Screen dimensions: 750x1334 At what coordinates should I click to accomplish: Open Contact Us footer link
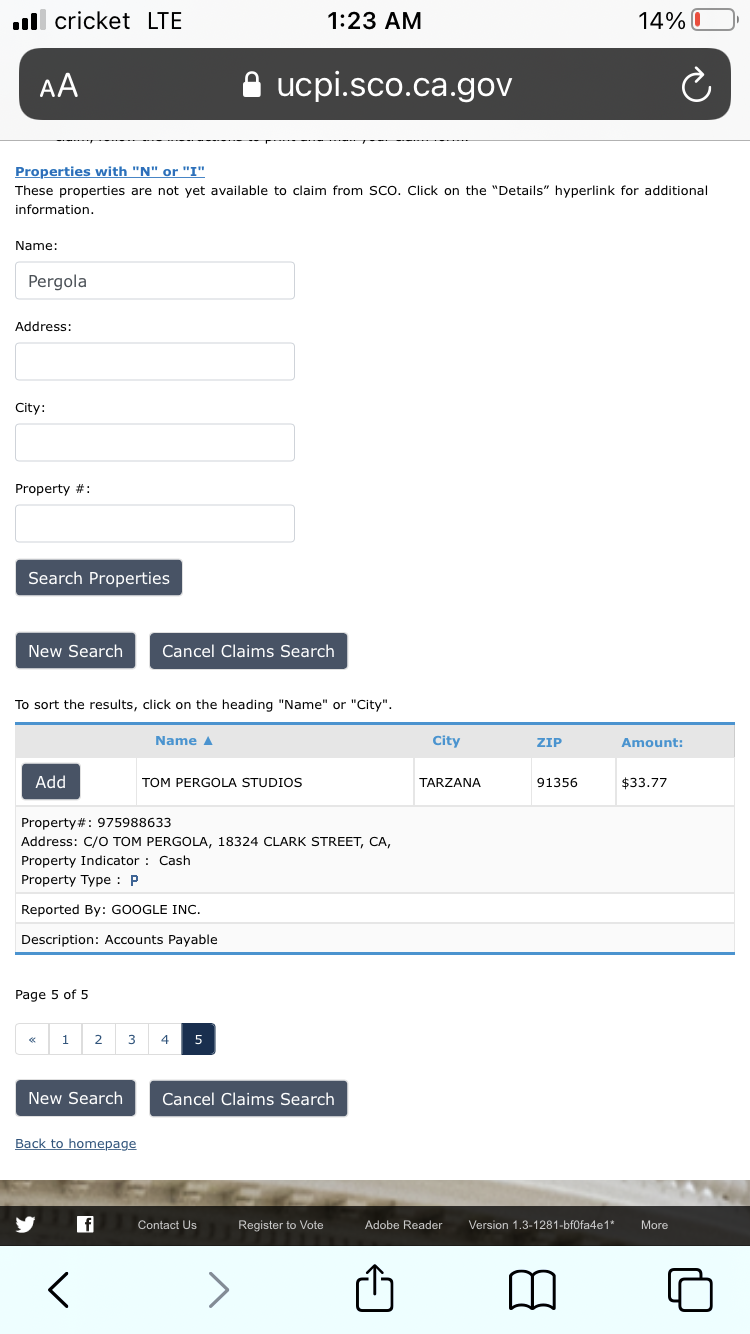tap(167, 1225)
